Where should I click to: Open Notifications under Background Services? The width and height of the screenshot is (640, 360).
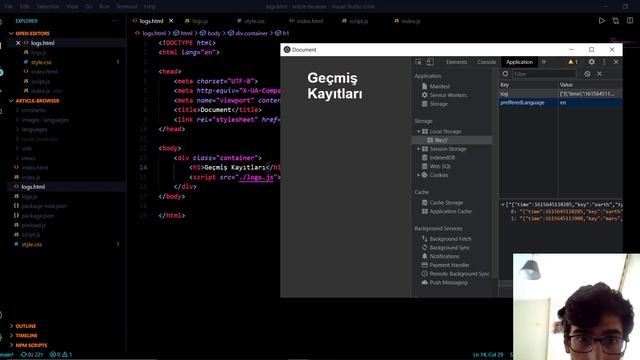(x=444, y=256)
